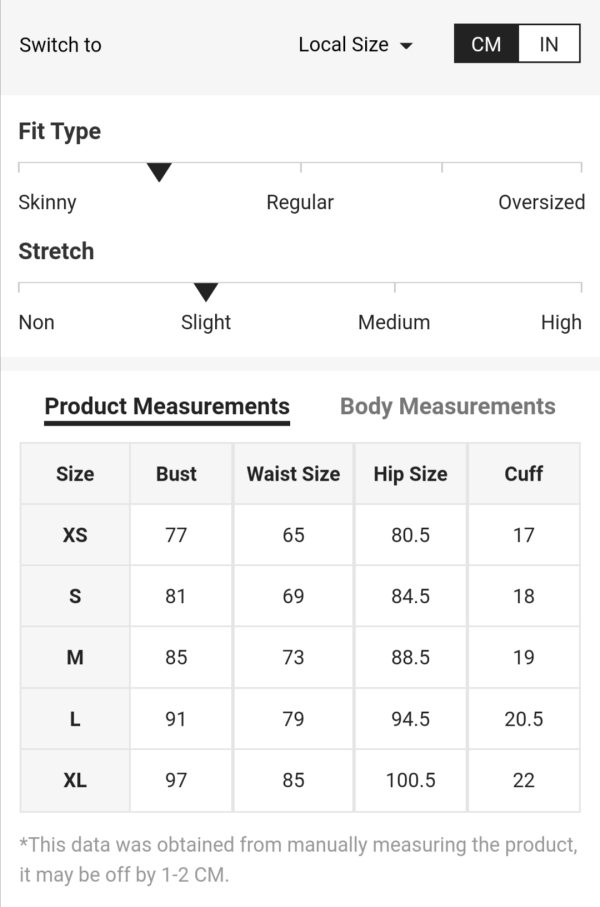The height and width of the screenshot is (907, 600).
Task: Switch to Body Measurements tab
Action: [447, 407]
